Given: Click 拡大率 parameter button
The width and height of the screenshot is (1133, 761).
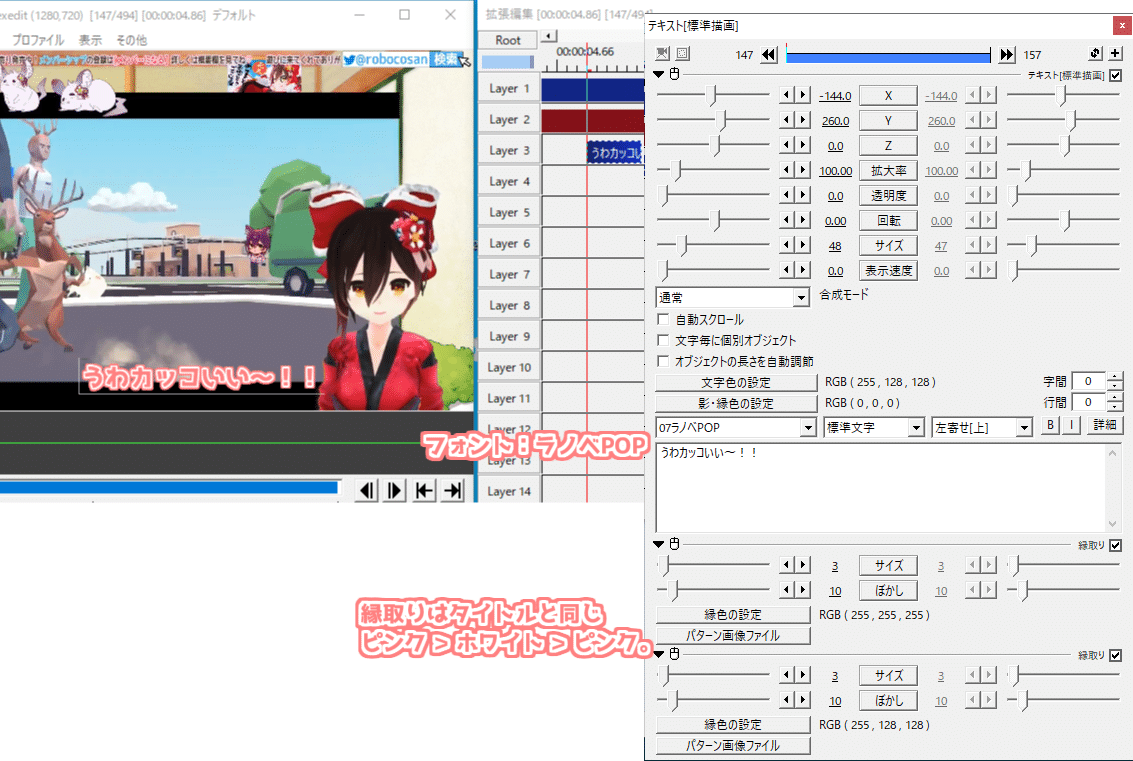Looking at the screenshot, I should [x=888, y=171].
